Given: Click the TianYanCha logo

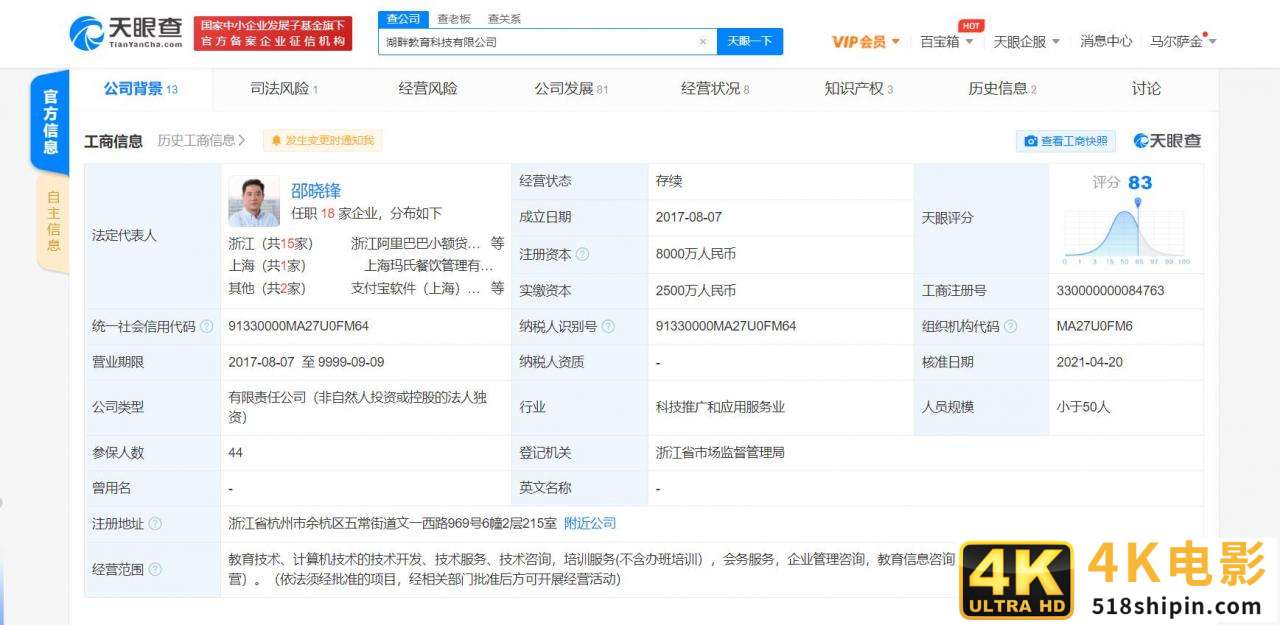Looking at the screenshot, I should [126, 33].
